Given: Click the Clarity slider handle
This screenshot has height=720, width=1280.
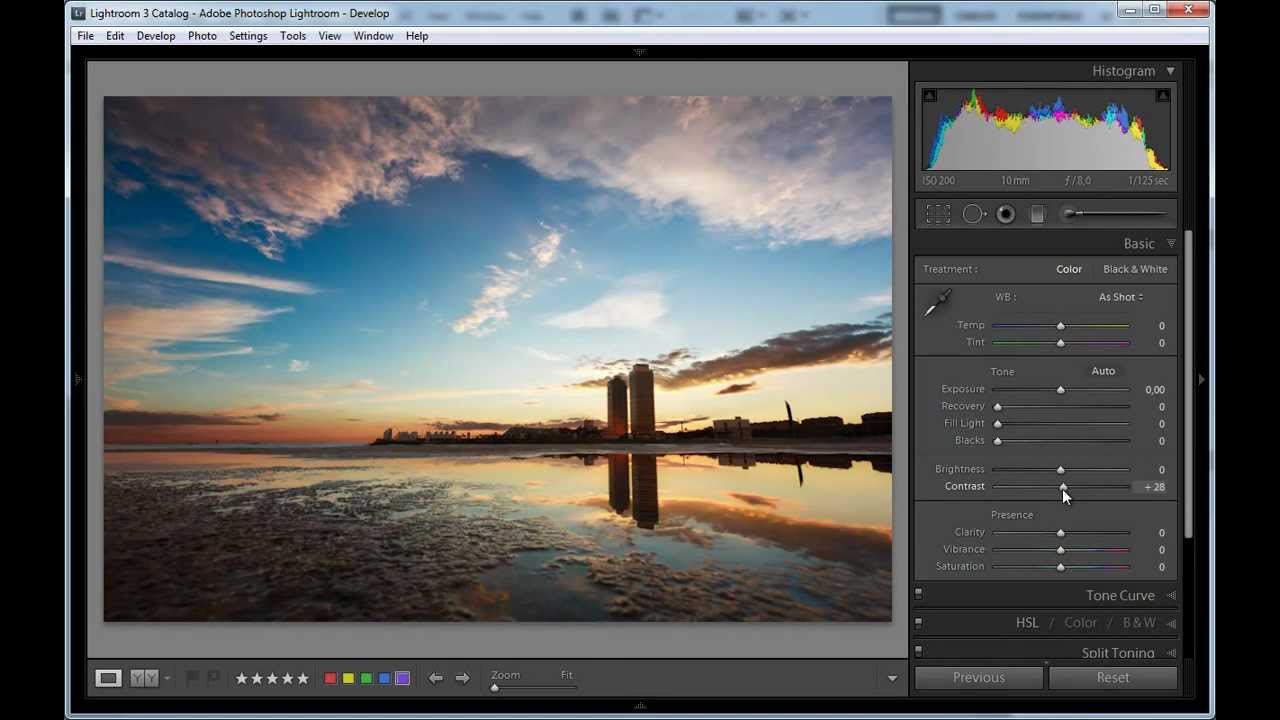Looking at the screenshot, I should (1061, 533).
